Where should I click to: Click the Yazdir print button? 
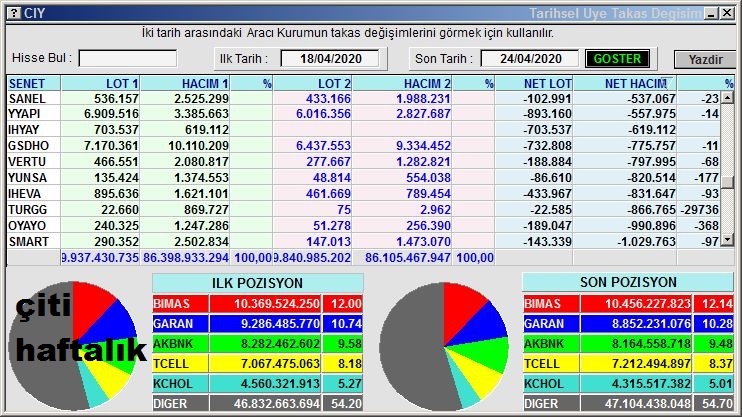705,59
